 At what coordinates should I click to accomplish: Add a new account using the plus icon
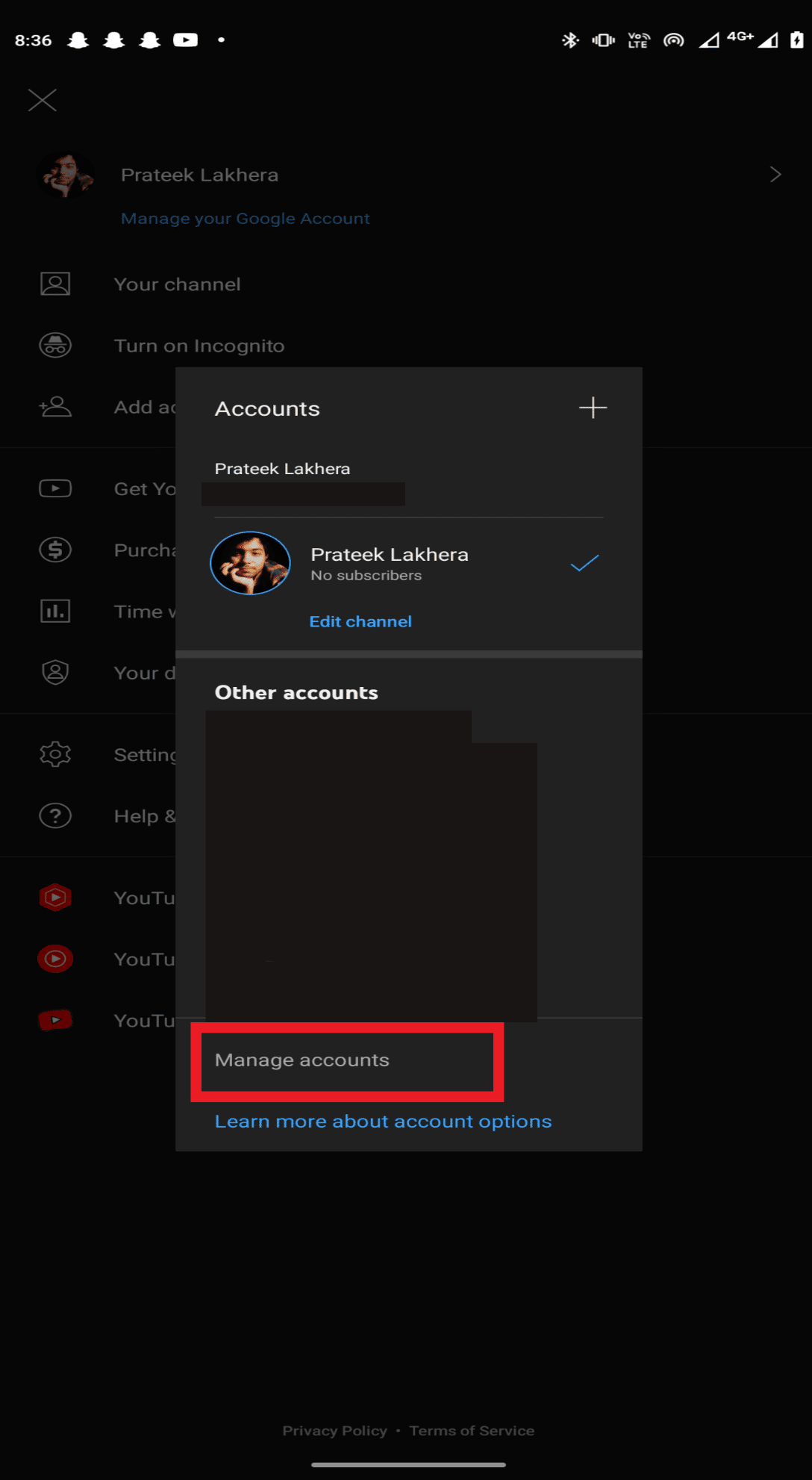[593, 408]
